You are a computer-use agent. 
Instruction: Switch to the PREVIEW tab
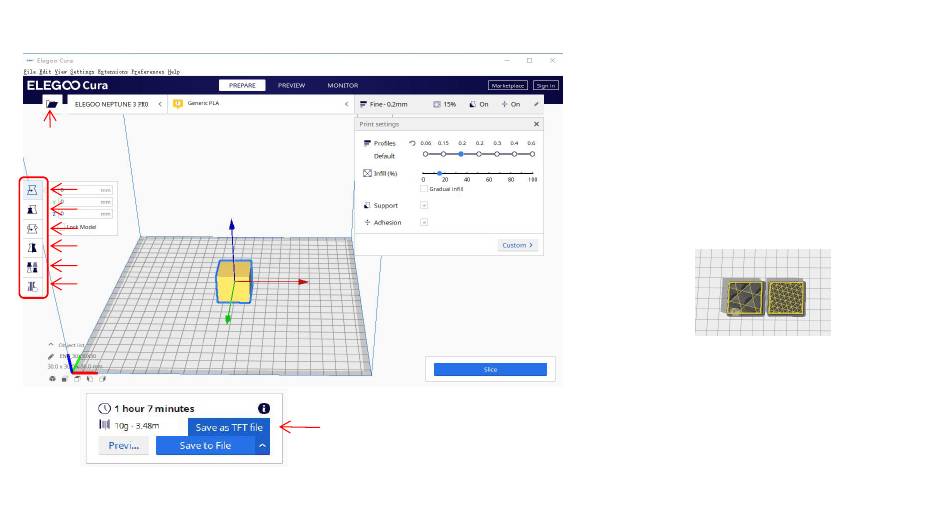pos(291,85)
